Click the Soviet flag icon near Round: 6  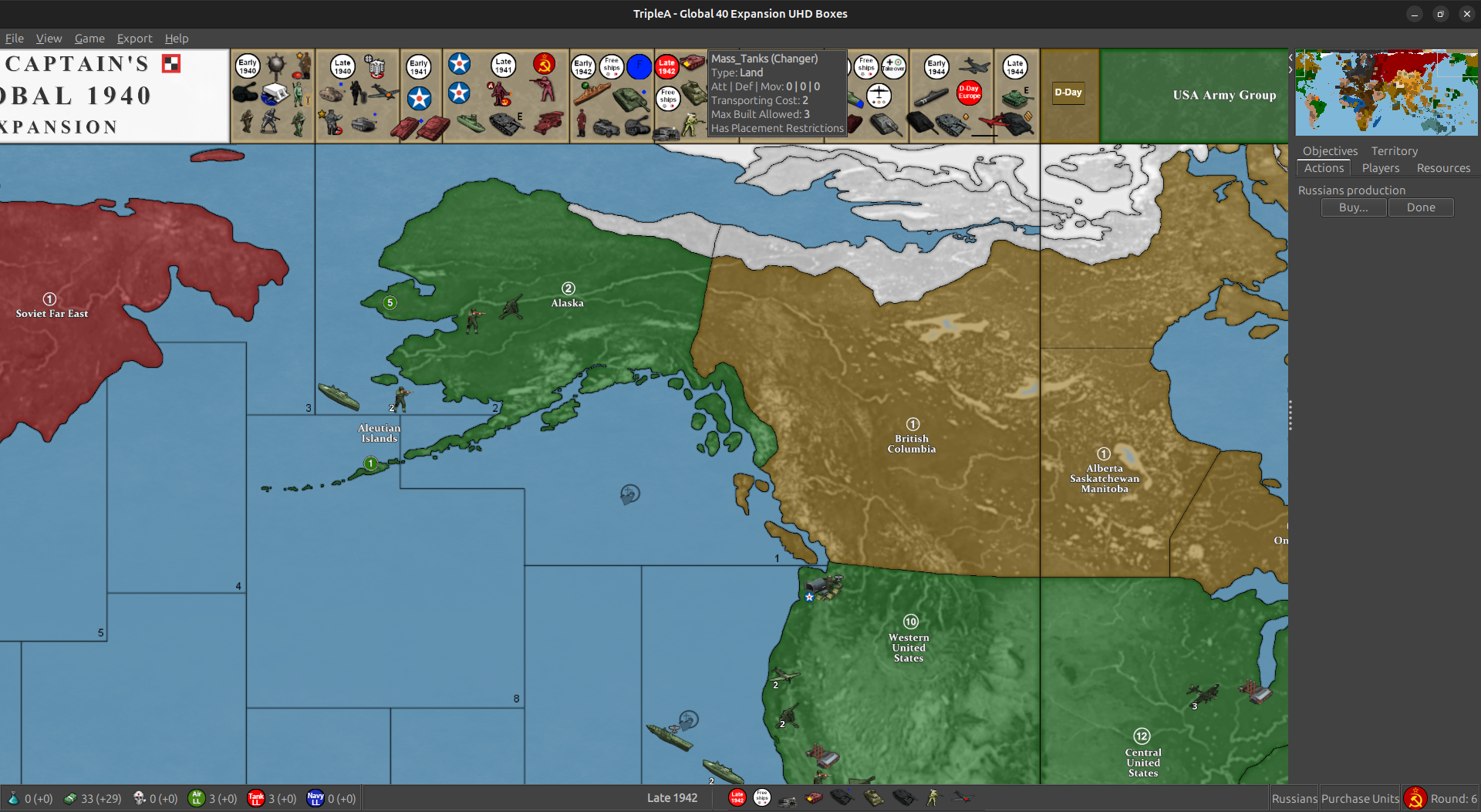click(x=1415, y=797)
